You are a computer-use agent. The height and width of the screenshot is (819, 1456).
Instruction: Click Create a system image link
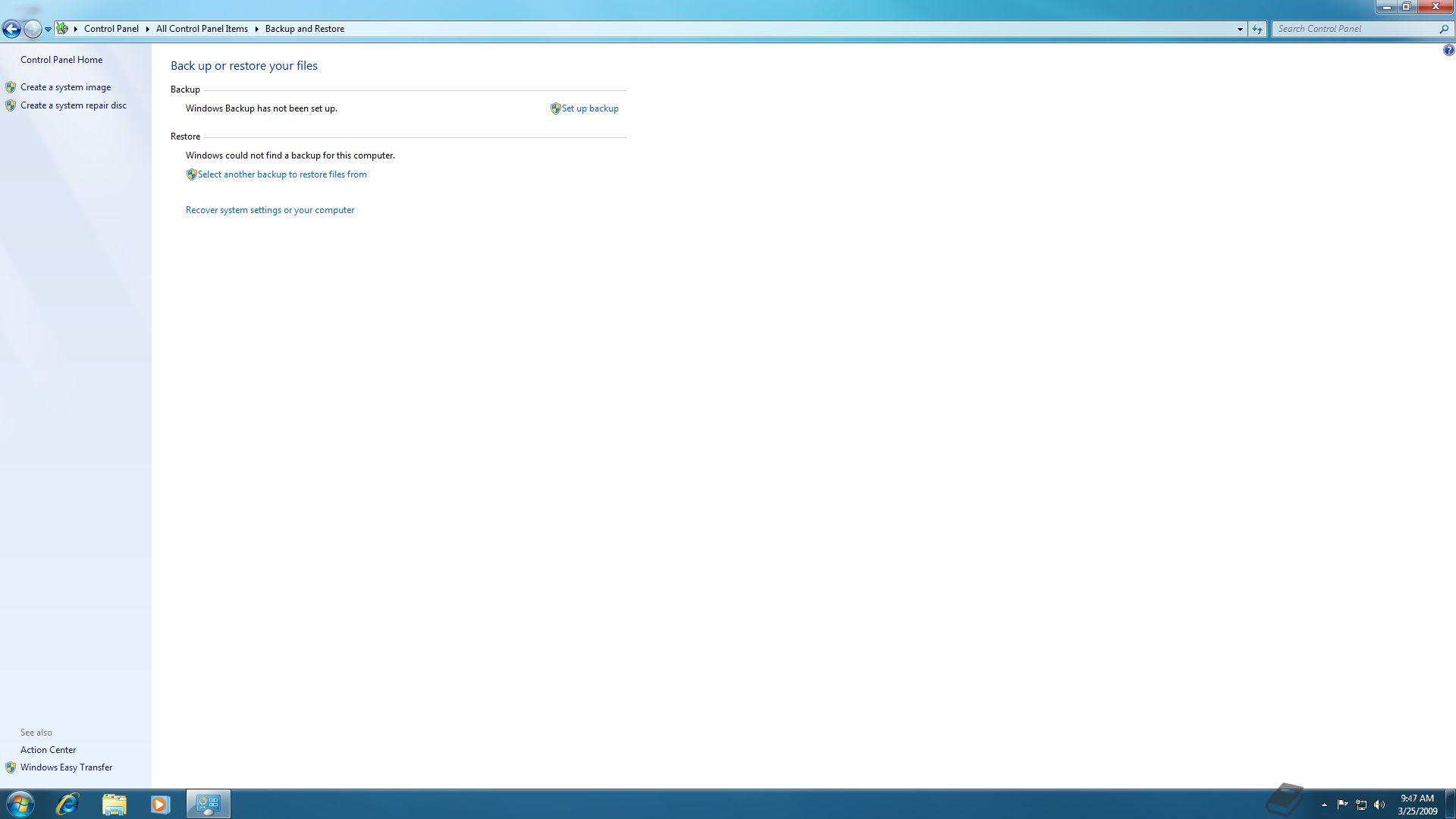(65, 87)
